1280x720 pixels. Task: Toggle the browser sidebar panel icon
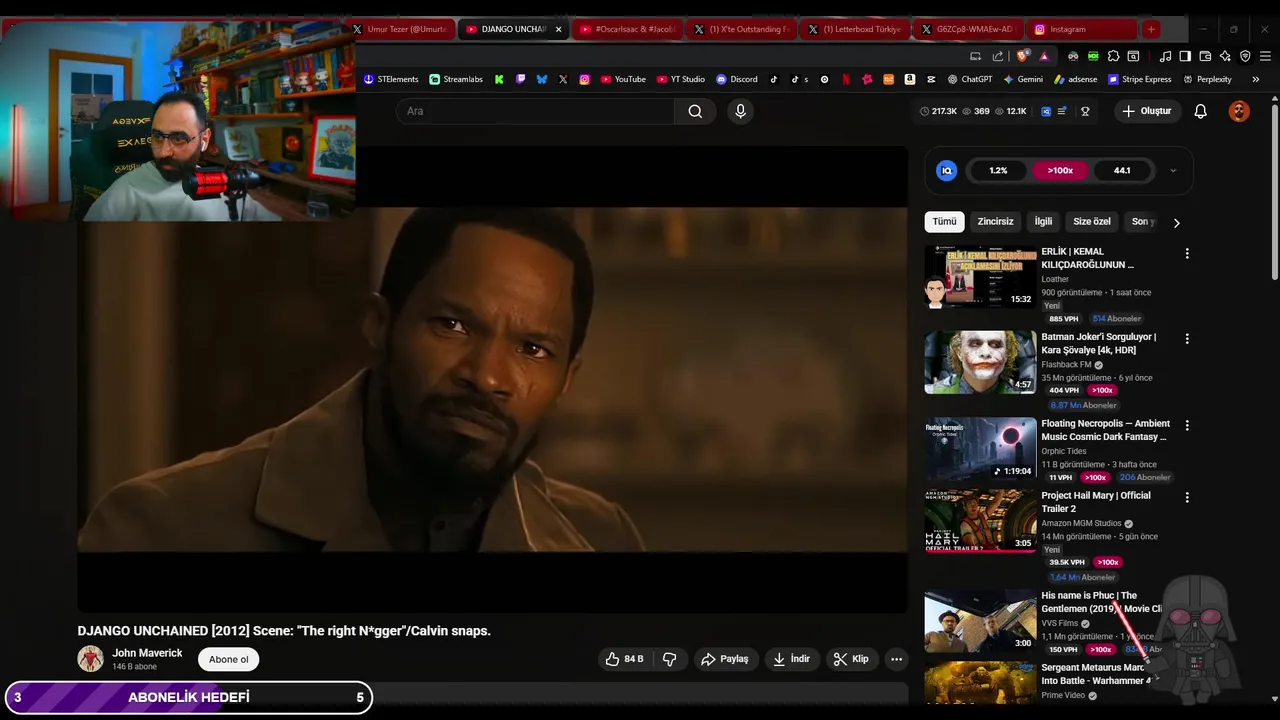tap(1185, 56)
